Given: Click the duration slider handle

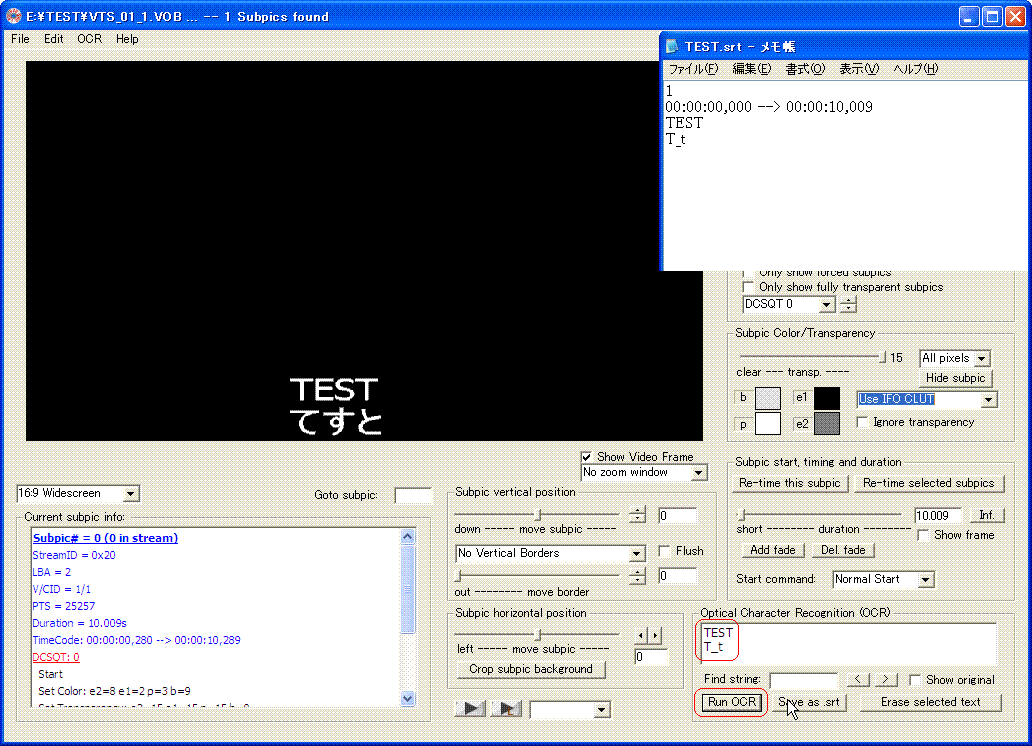Looking at the screenshot, I should pos(741,514).
